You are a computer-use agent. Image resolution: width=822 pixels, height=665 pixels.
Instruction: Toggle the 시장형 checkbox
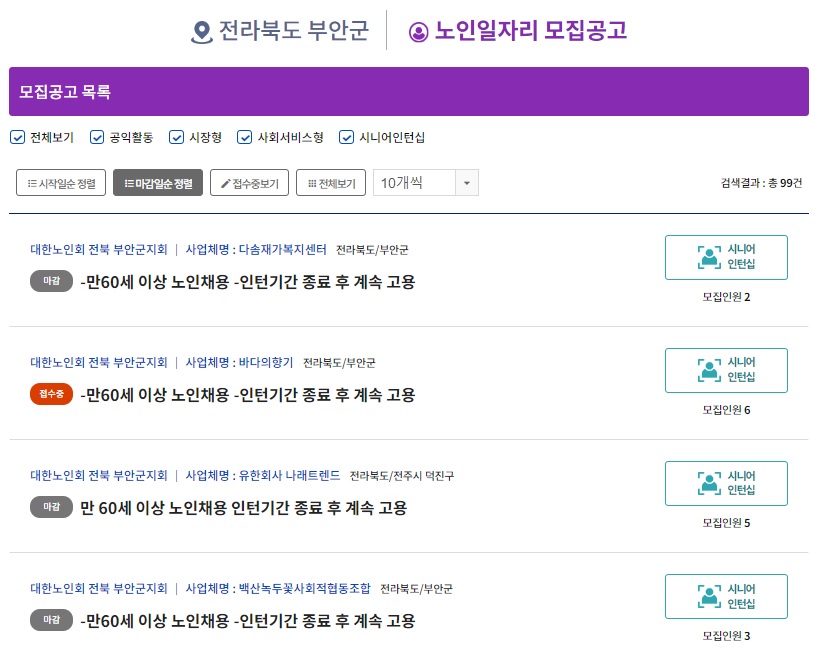pos(176,137)
